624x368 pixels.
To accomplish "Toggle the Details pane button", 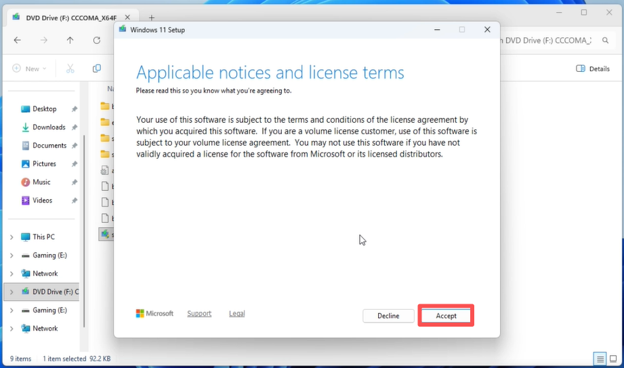I will 593,68.
